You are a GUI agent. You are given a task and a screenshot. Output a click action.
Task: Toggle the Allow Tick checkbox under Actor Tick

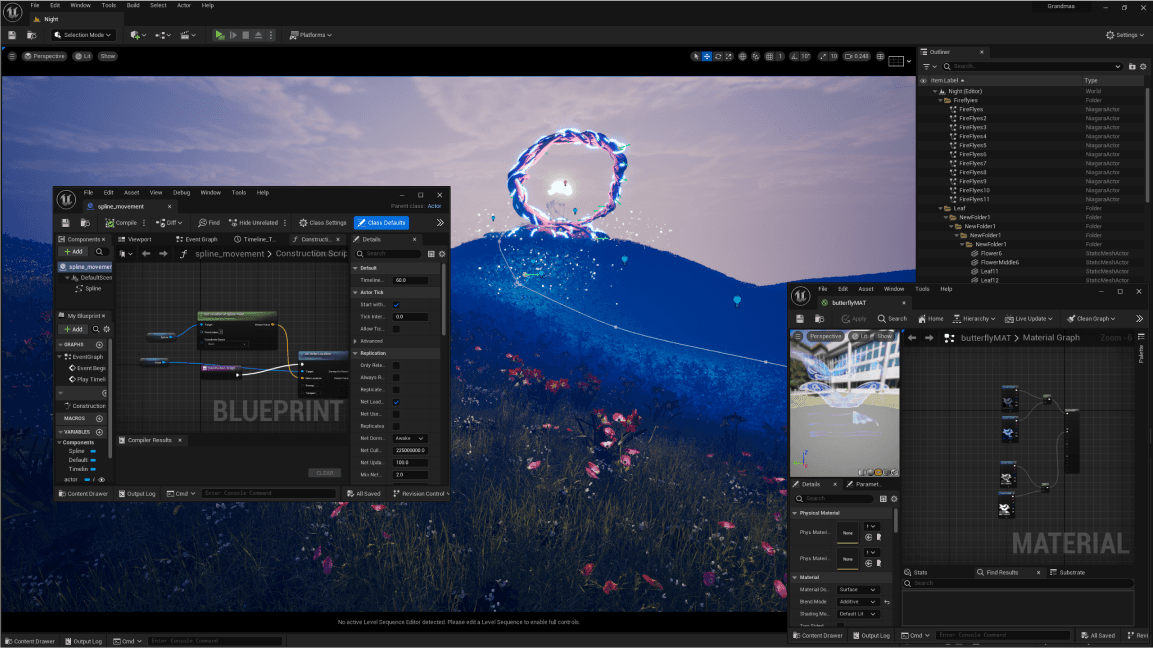[x=396, y=329]
